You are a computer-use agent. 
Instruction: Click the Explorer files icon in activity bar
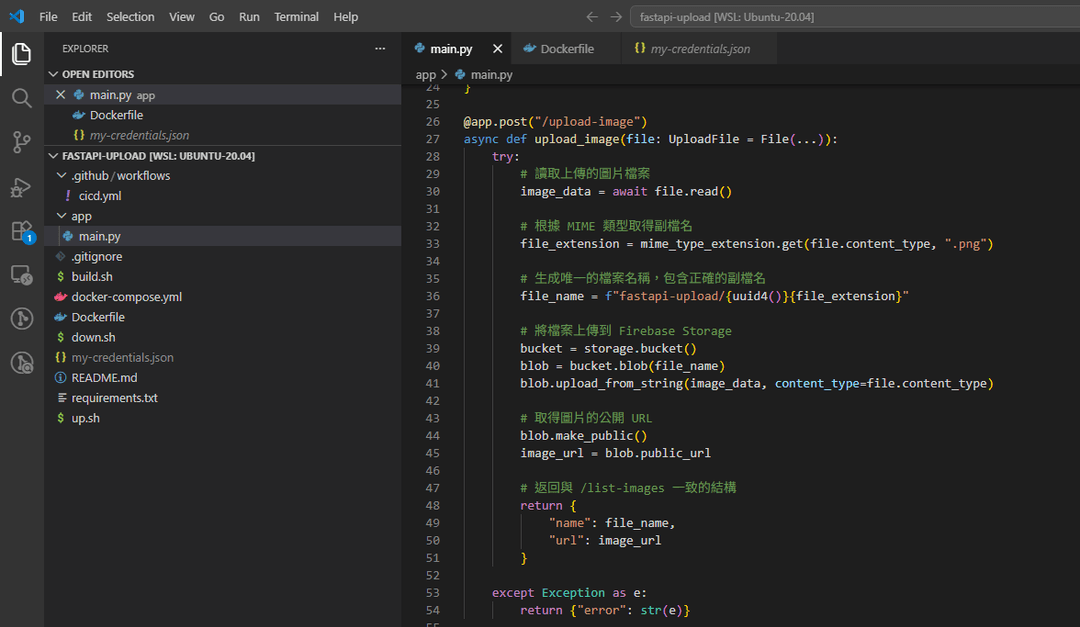[x=21, y=54]
